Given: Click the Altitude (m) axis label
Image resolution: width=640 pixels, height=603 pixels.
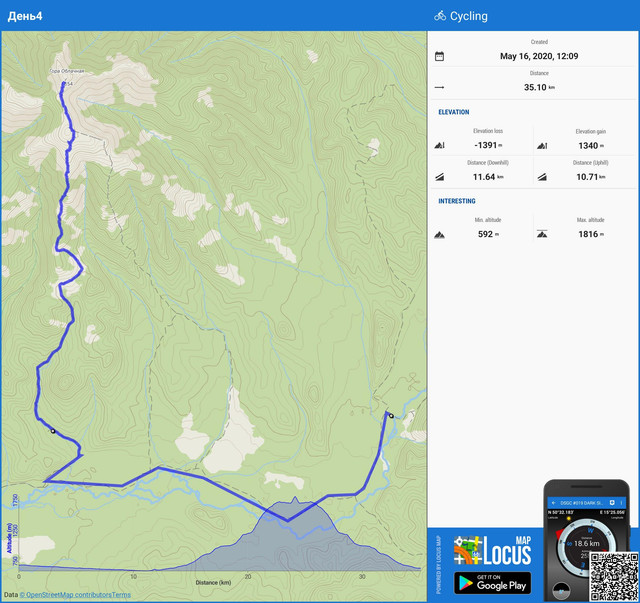Looking at the screenshot, I should 9,538.
